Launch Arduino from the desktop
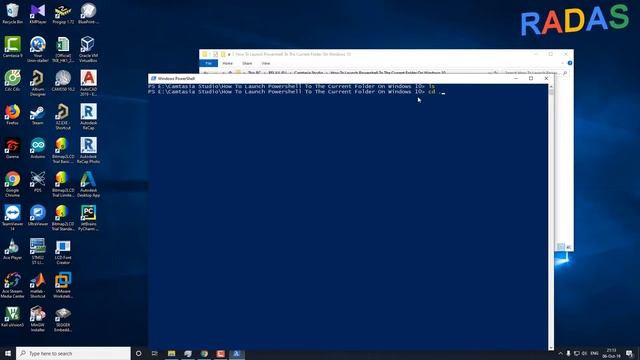Image resolution: width=640 pixels, height=360 pixels. point(38,148)
